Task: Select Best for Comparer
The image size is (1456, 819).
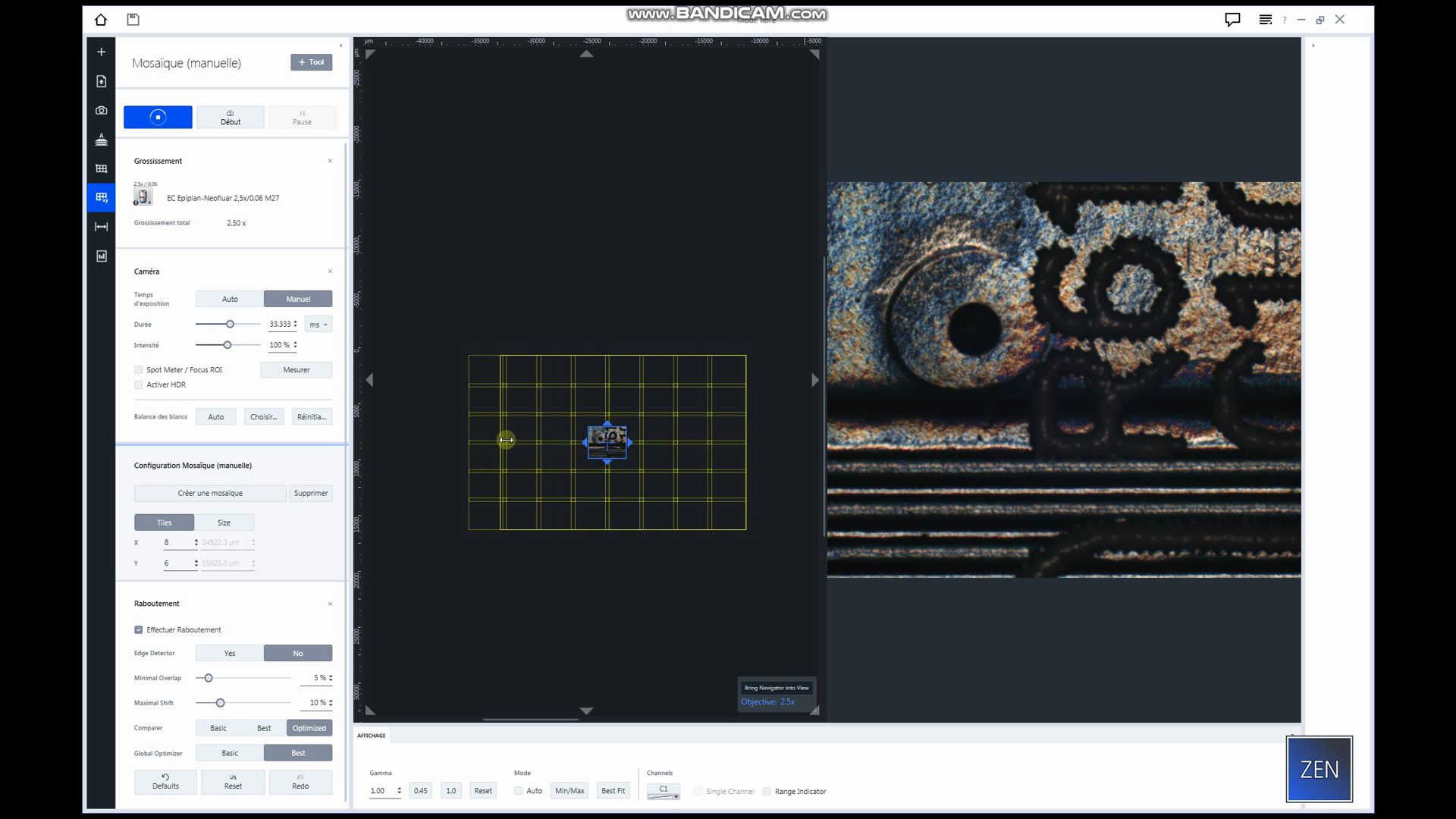Action: [x=264, y=728]
